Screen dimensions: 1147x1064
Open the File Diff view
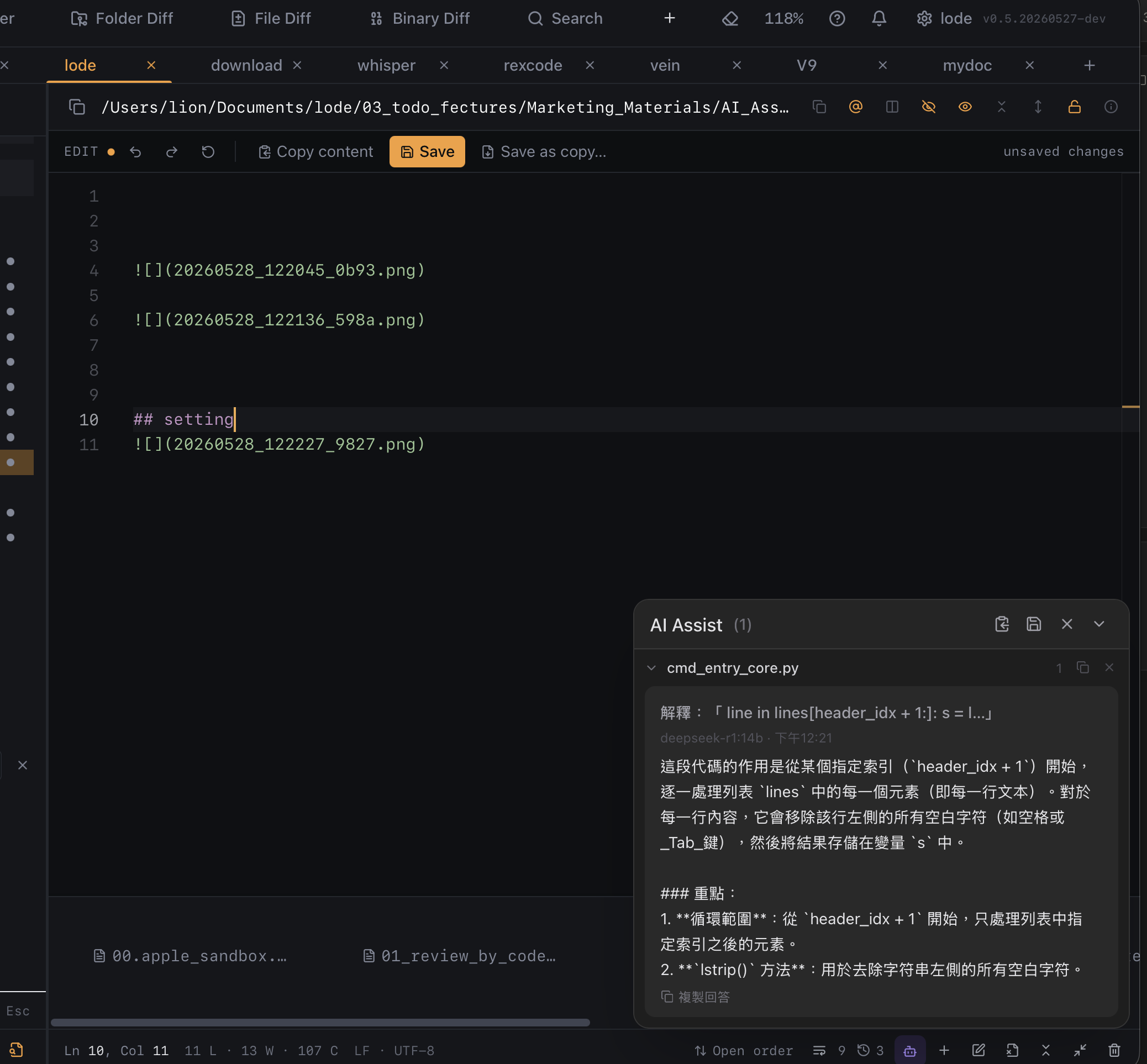[x=271, y=18]
